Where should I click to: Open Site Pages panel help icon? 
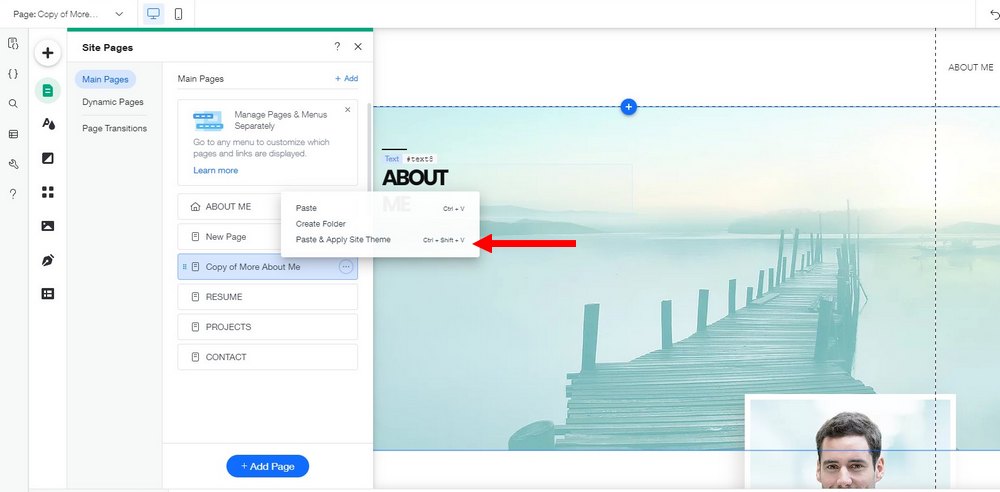click(x=337, y=47)
